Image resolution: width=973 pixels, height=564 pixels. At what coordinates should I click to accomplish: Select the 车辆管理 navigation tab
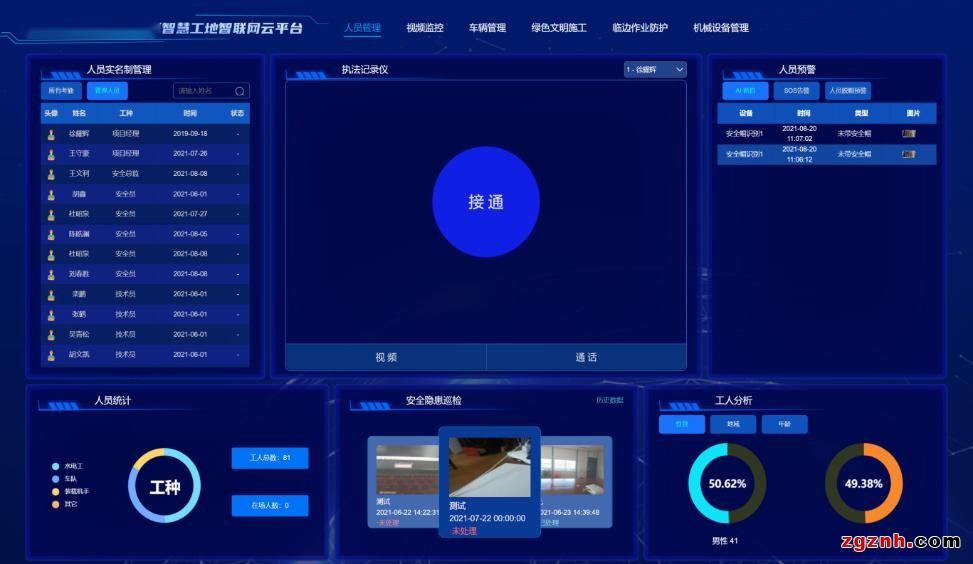click(x=487, y=28)
